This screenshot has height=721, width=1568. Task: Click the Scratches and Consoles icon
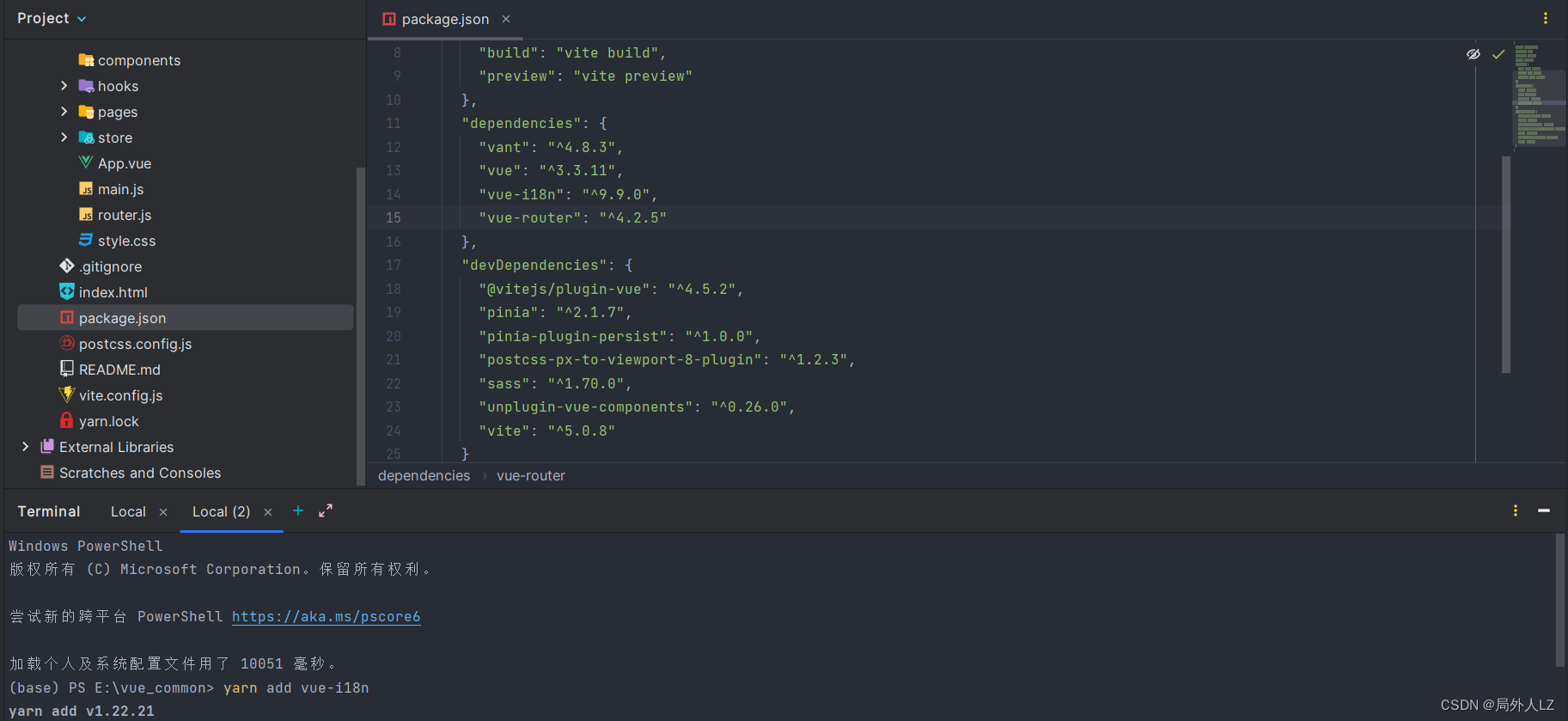tap(47, 472)
